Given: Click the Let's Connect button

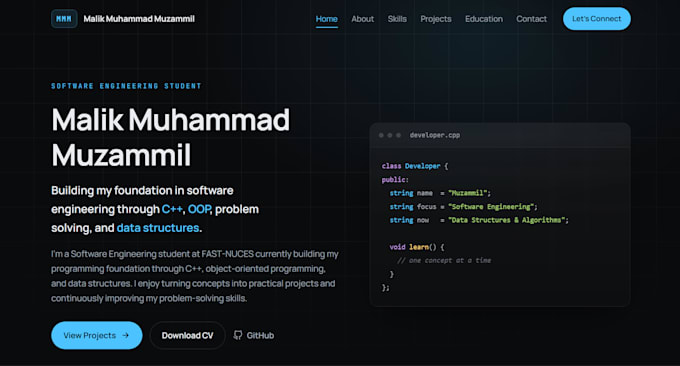Looking at the screenshot, I should (x=597, y=19).
